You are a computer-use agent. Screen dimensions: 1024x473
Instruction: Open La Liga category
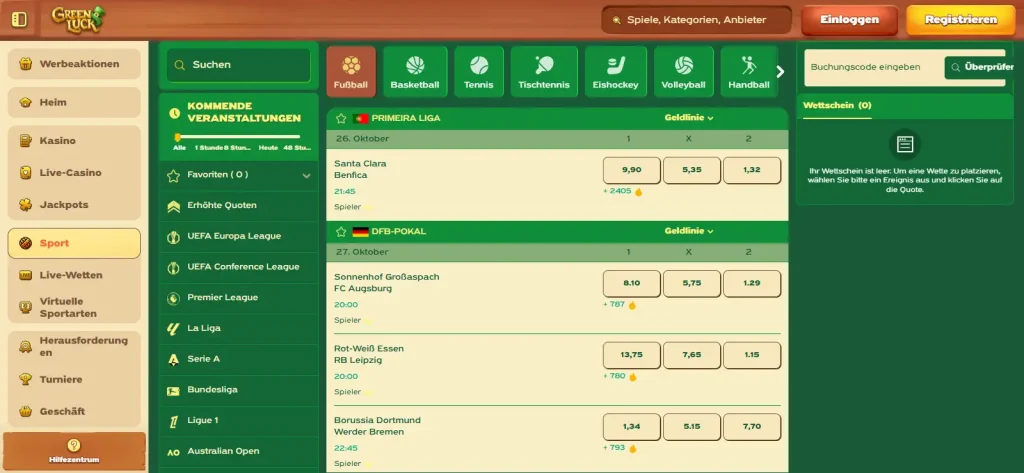[x=238, y=329]
